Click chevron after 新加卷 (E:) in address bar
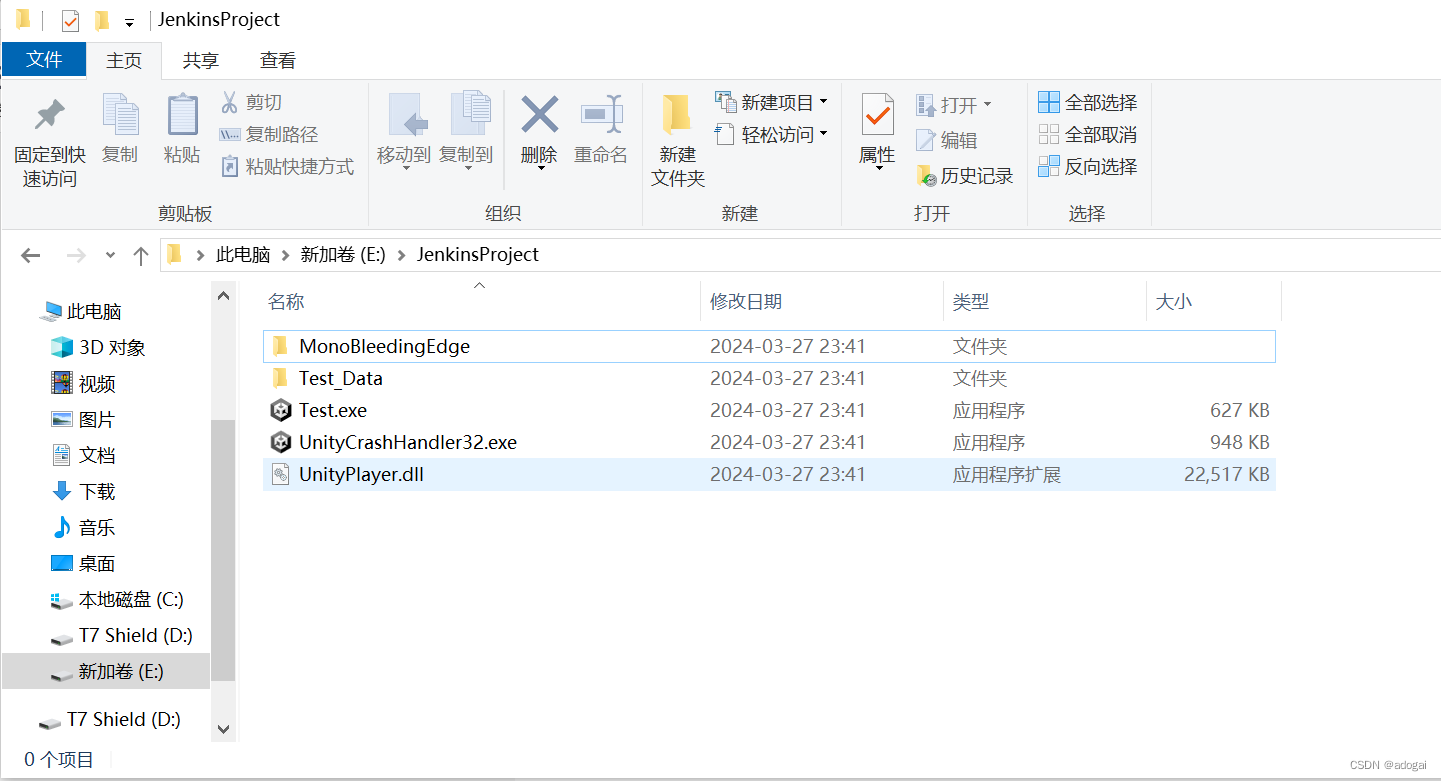Image resolution: width=1441 pixels, height=781 pixels. [x=402, y=255]
